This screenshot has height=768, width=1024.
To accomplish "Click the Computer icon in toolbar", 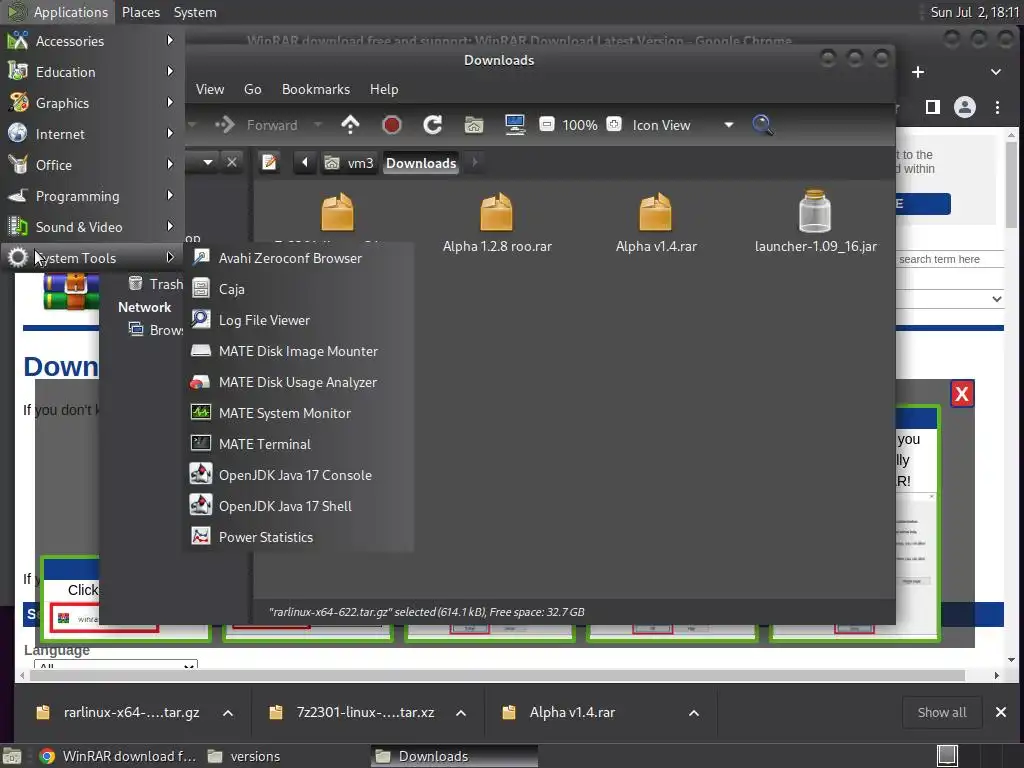I will (515, 125).
